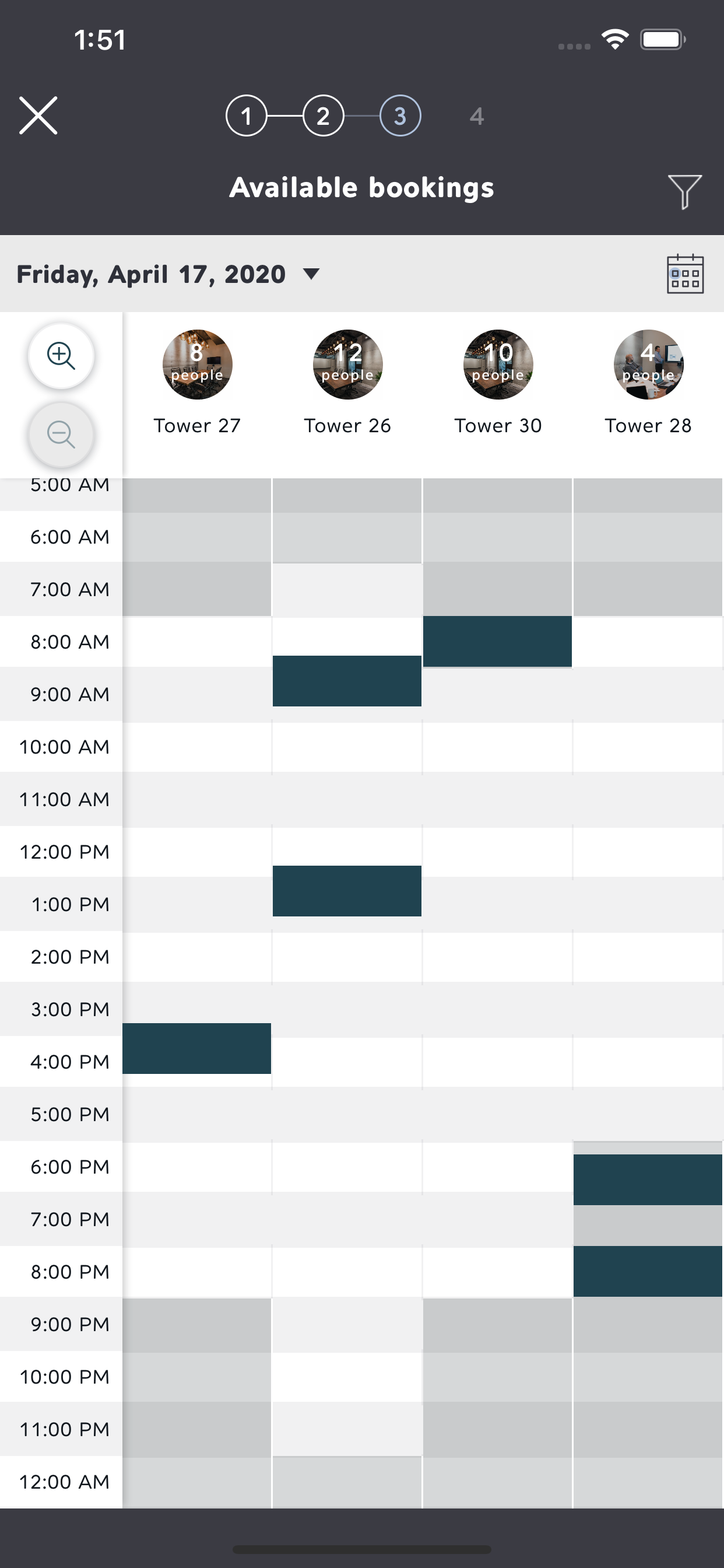Go back to step 1 circle
Viewport: 724px width, 1568px height.
[x=247, y=116]
